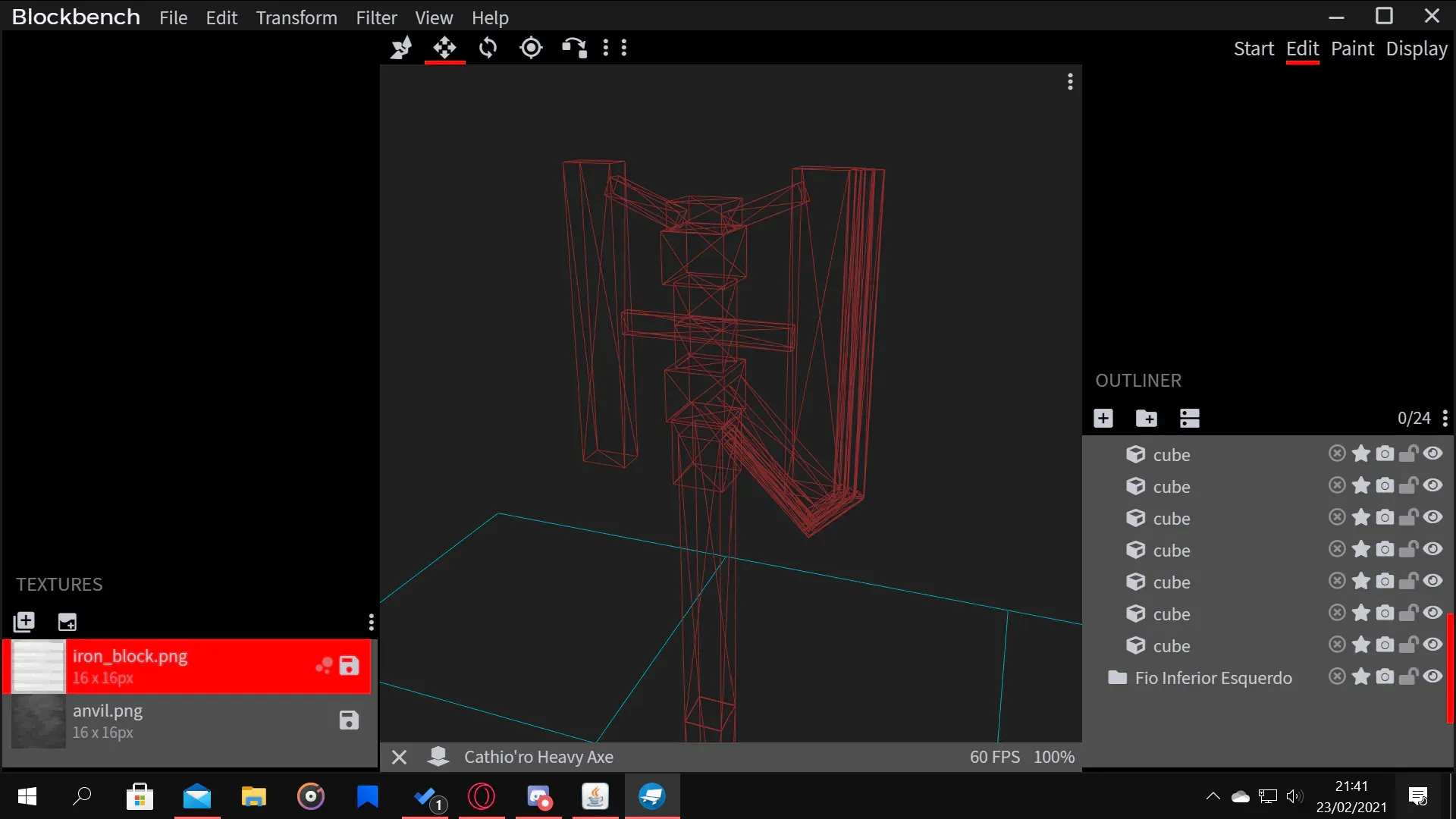
Task: Open the Filter menu
Action: pos(376,17)
